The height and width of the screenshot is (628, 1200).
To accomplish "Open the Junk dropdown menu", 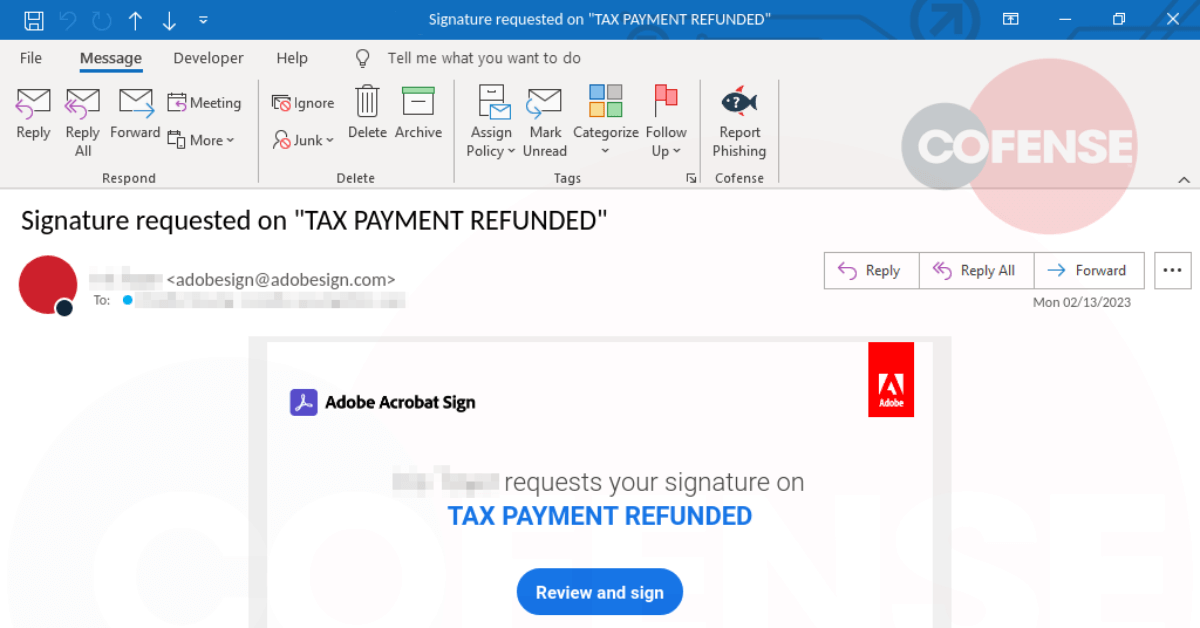I will [x=304, y=141].
